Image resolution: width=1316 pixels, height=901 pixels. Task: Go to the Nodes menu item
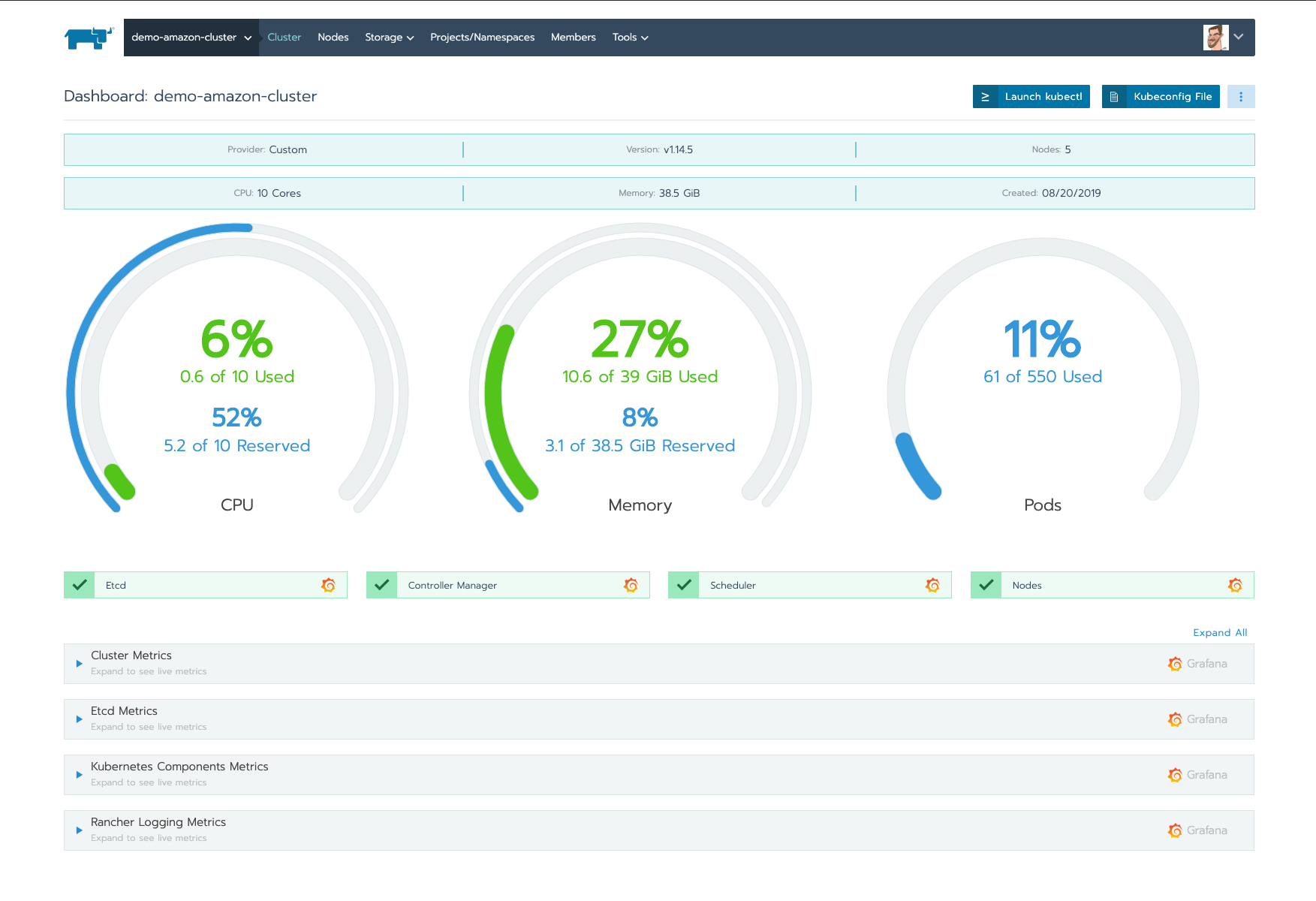click(333, 38)
